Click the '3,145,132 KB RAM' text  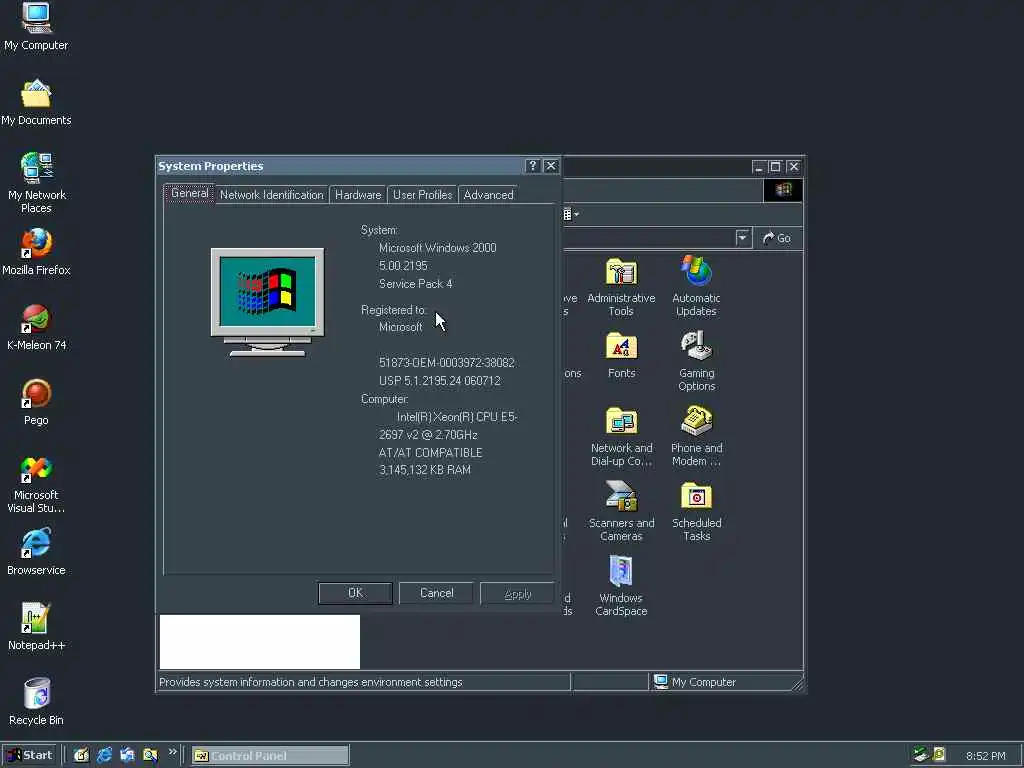[424, 470]
